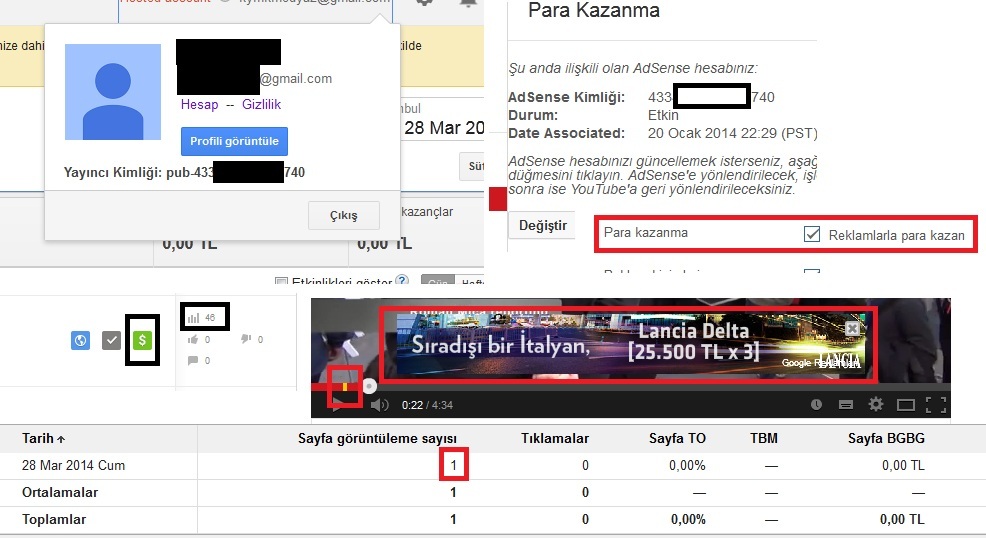Select the Toplamlar row label

tap(54, 519)
